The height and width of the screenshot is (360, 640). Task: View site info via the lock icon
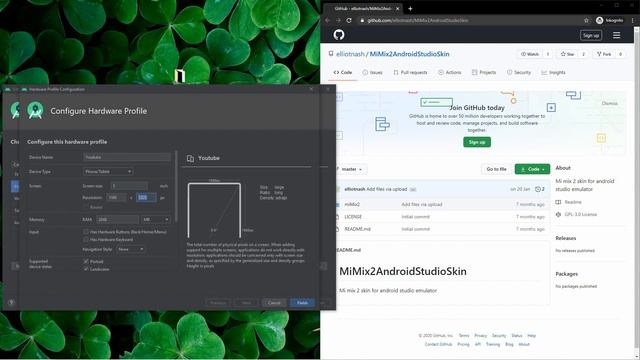pos(362,20)
